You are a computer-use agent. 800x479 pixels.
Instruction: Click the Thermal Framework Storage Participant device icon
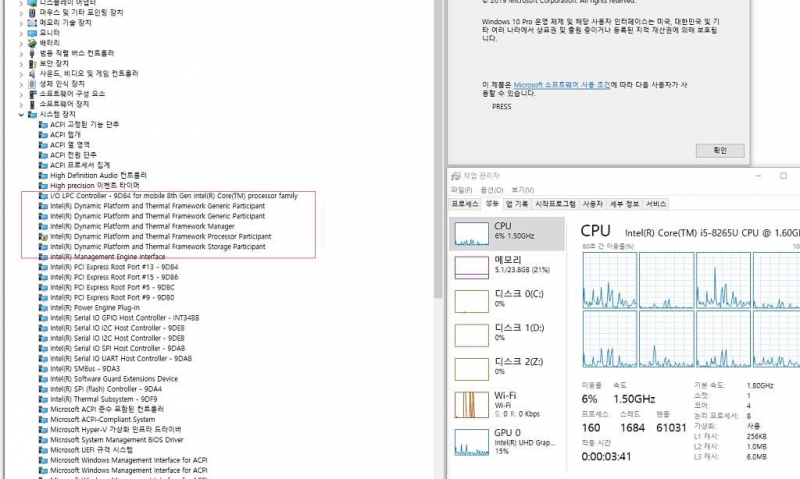[x=43, y=247]
